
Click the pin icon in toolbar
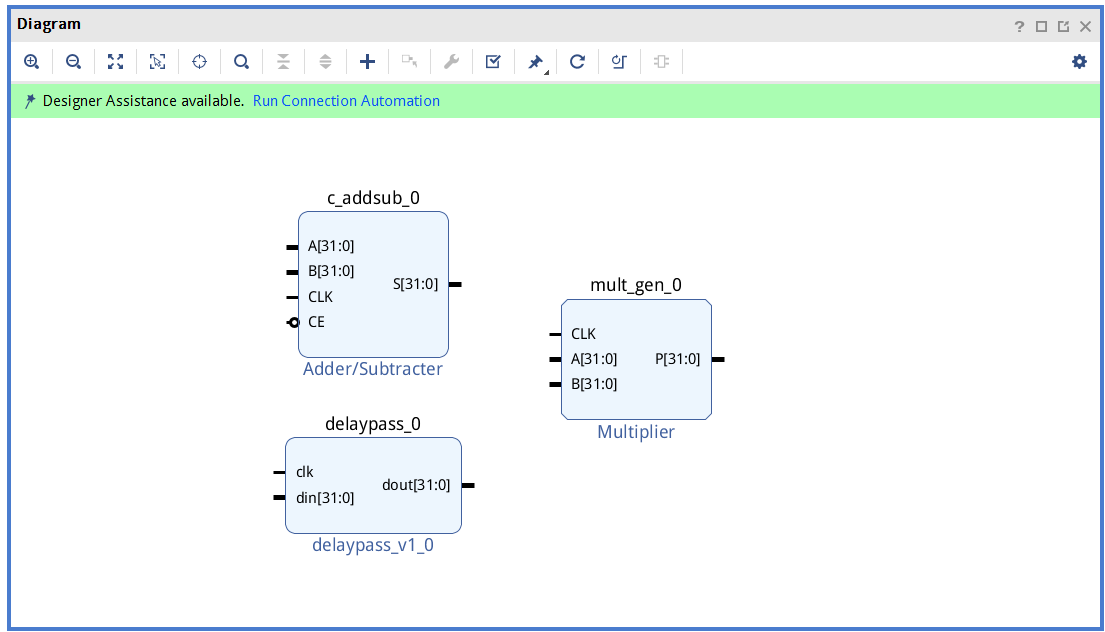[536, 62]
